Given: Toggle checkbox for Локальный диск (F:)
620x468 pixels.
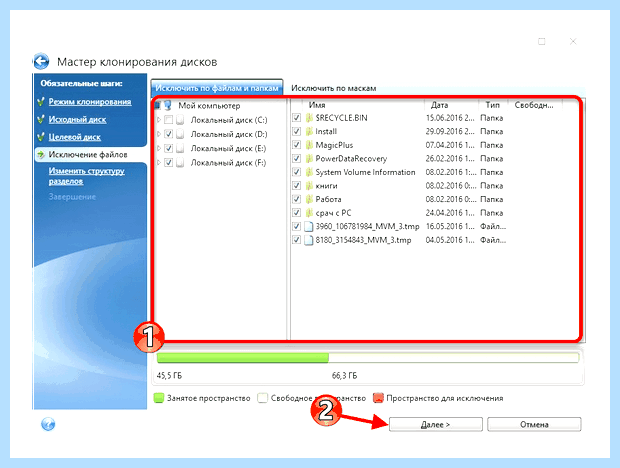Looking at the screenshot, I should point(168,162).
